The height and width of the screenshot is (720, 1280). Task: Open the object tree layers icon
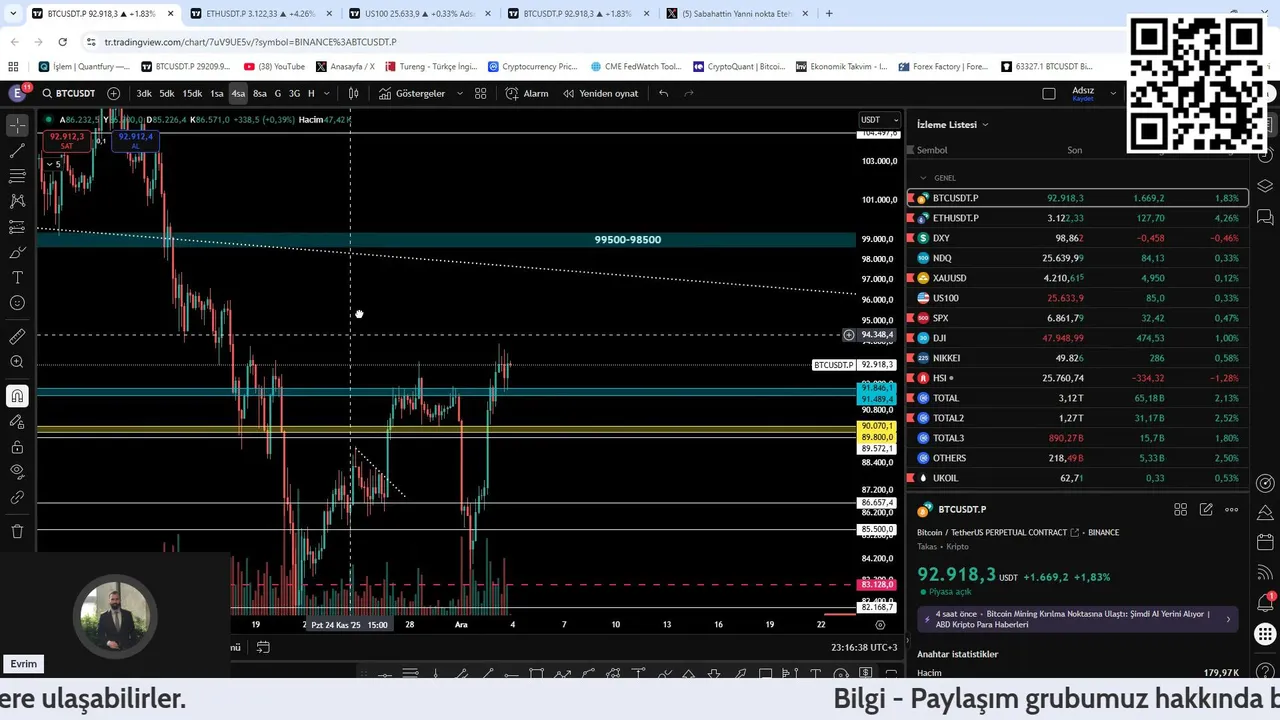click(x=1265, y=186)
